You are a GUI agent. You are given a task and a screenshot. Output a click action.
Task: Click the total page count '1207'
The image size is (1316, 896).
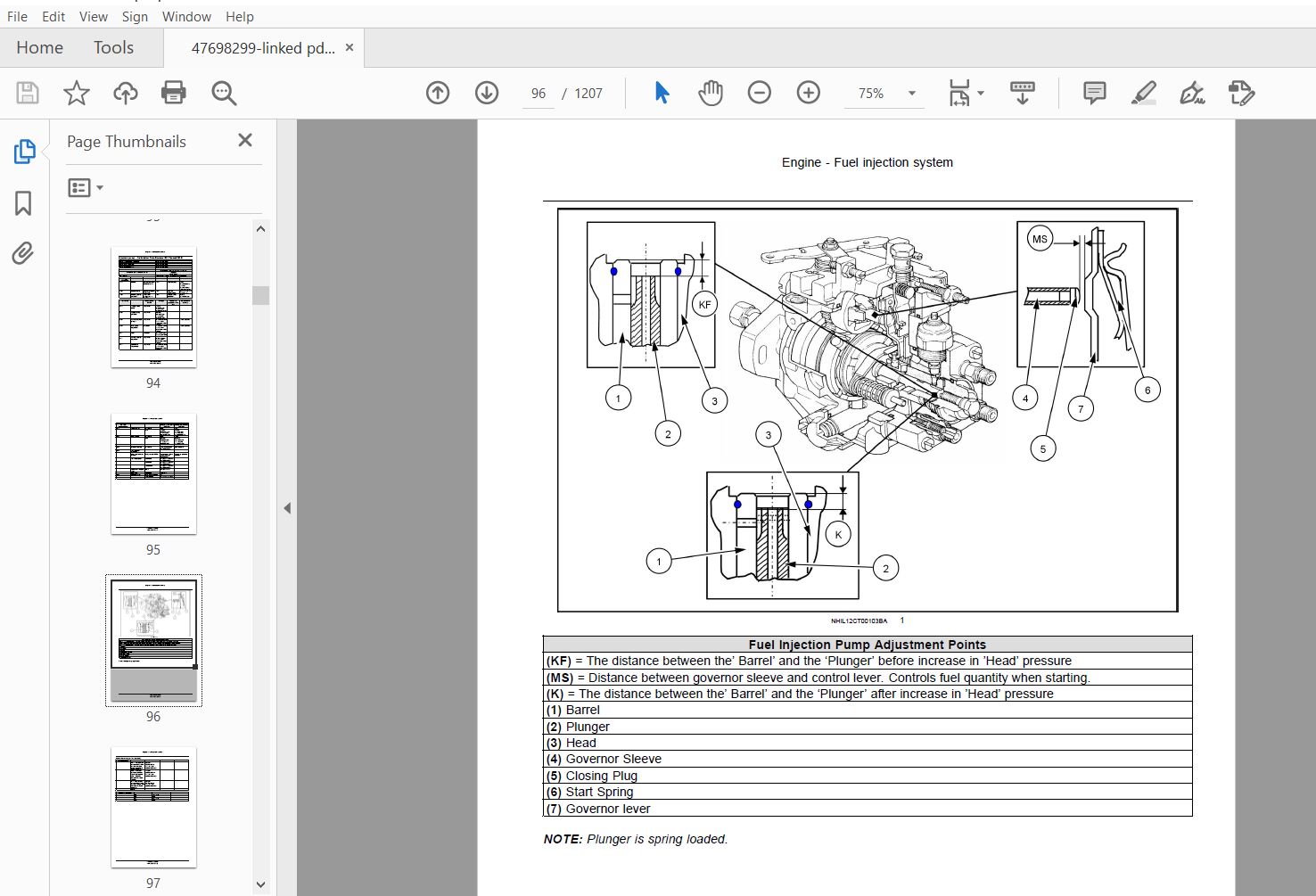(588, 93)
